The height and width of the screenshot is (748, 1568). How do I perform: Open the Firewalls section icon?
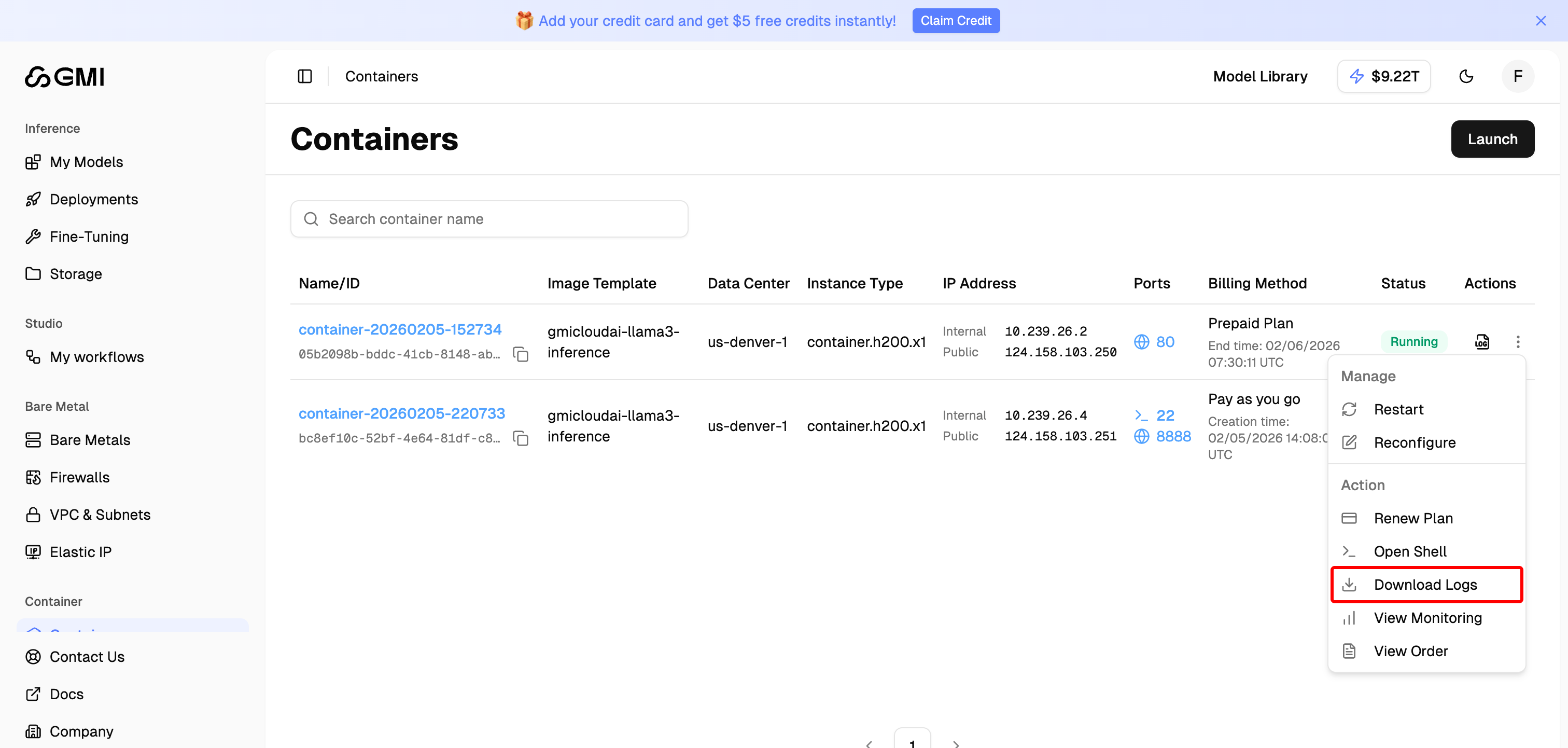coord(34,477)
